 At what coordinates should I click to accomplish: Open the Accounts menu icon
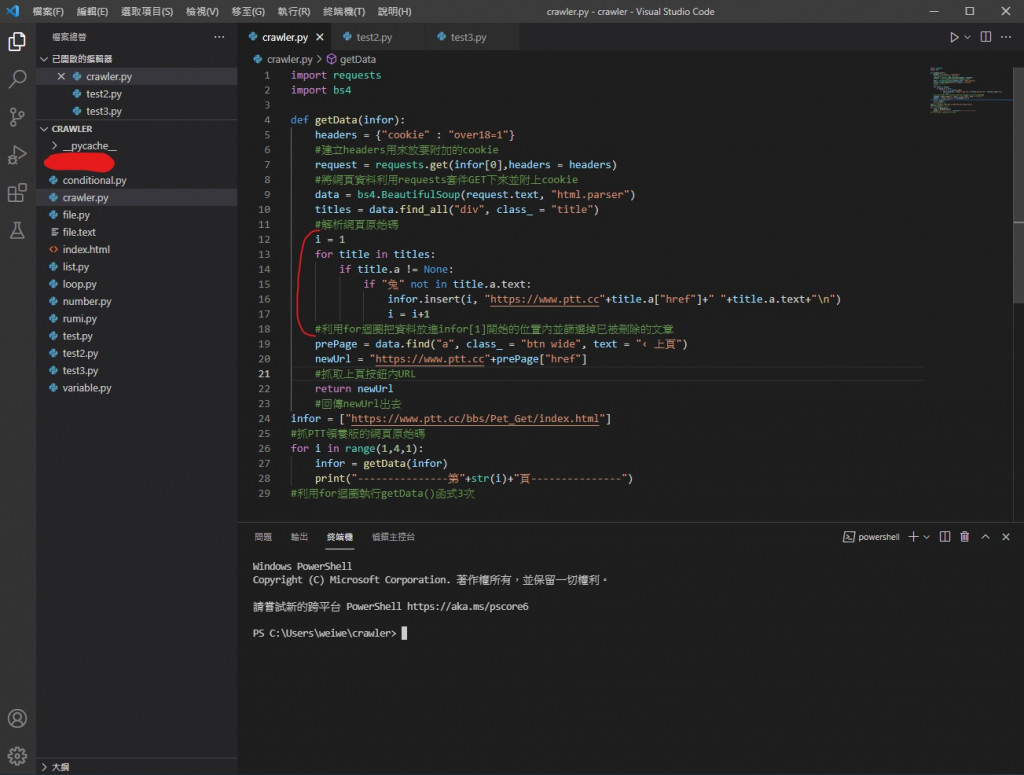click(17, 718)
